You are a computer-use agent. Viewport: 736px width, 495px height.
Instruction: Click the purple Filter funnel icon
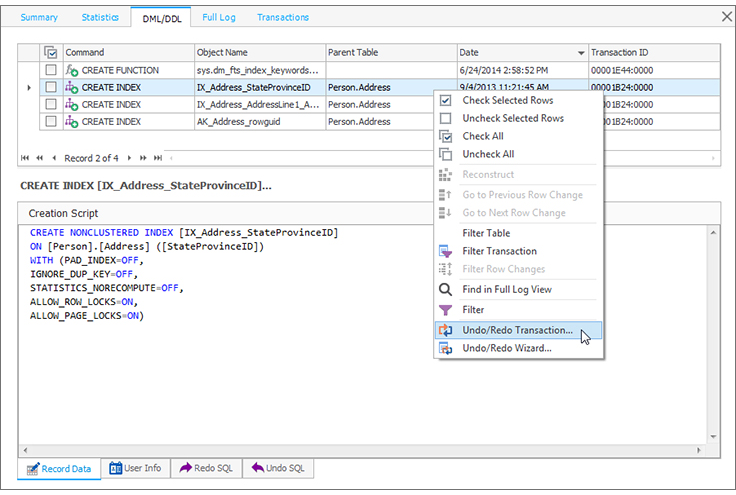445,310
